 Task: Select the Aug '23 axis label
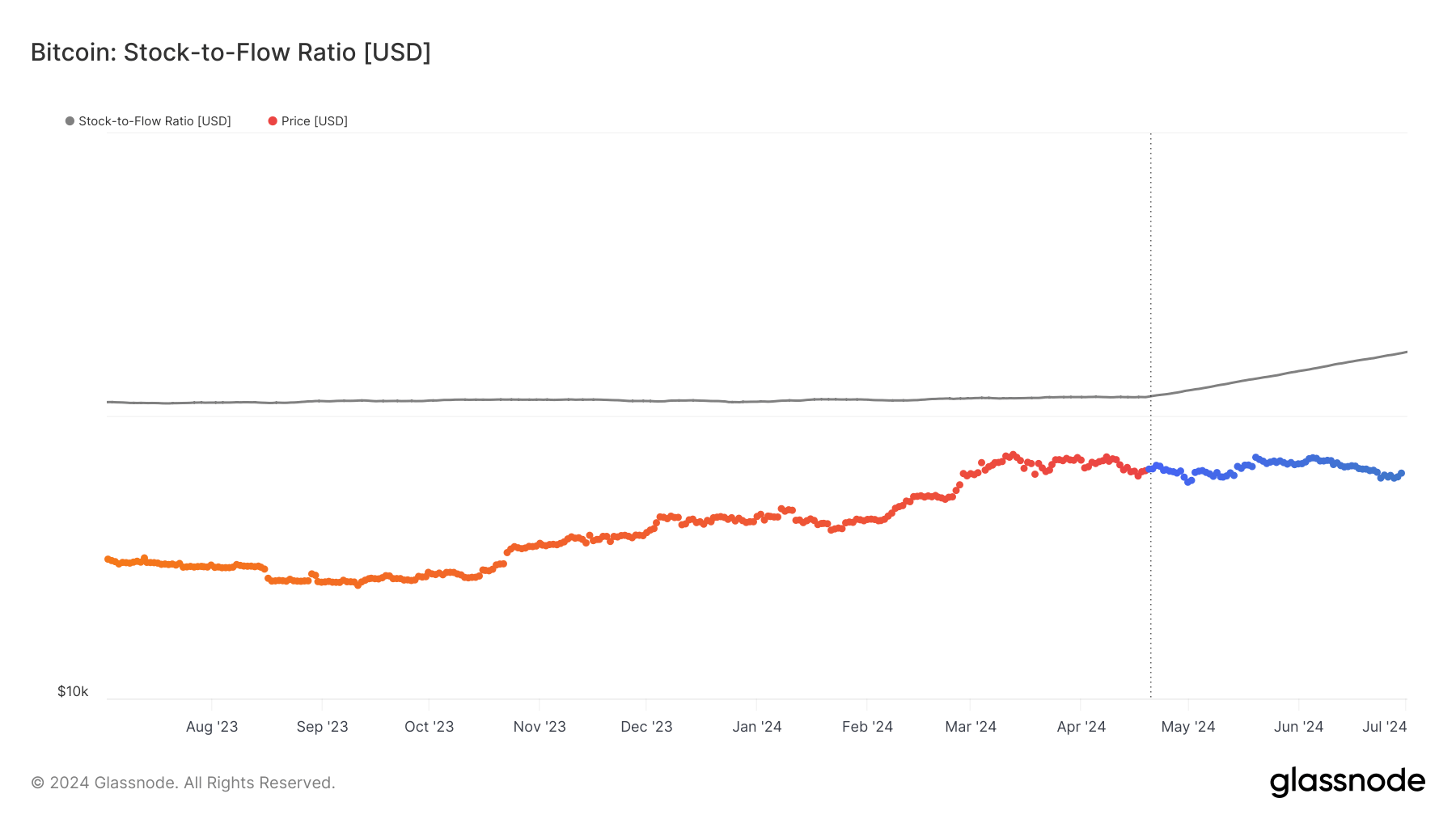point(212,727)
